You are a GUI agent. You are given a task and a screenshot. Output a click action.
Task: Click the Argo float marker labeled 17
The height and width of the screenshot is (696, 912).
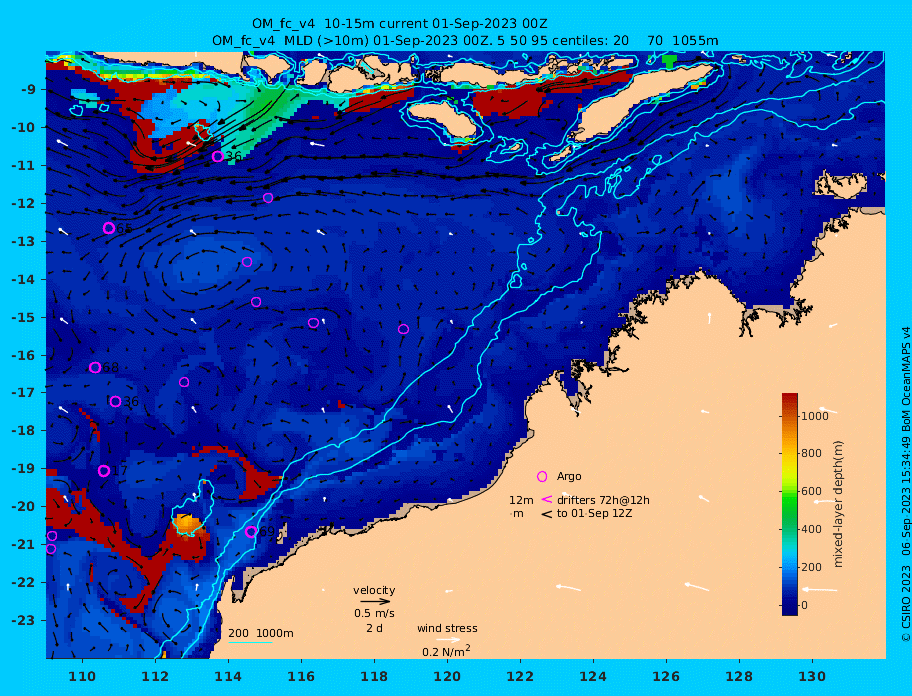[104, 470]
